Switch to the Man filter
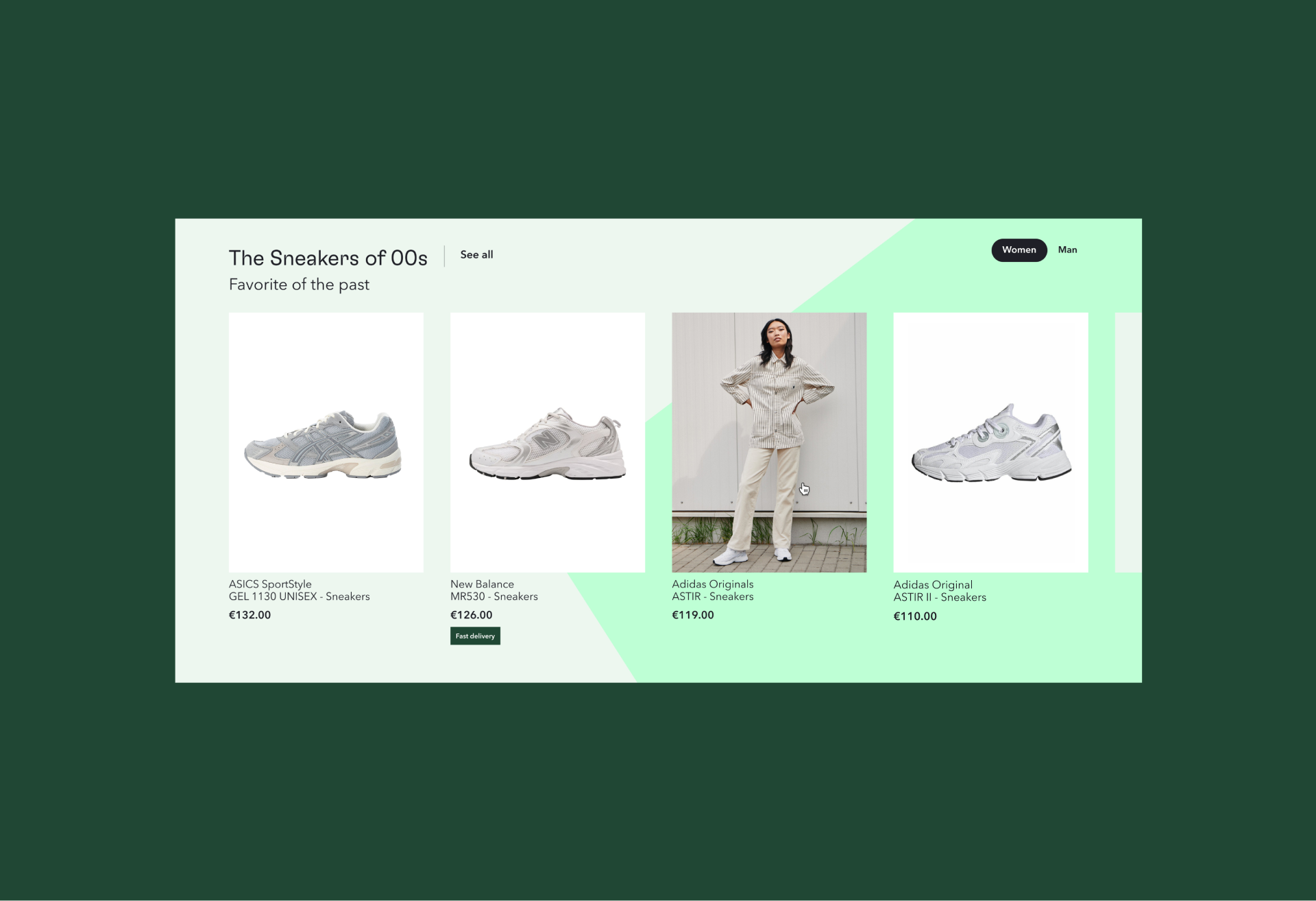The height and width of the screenshot is (901, 1316). click(x=1067, y=250)
